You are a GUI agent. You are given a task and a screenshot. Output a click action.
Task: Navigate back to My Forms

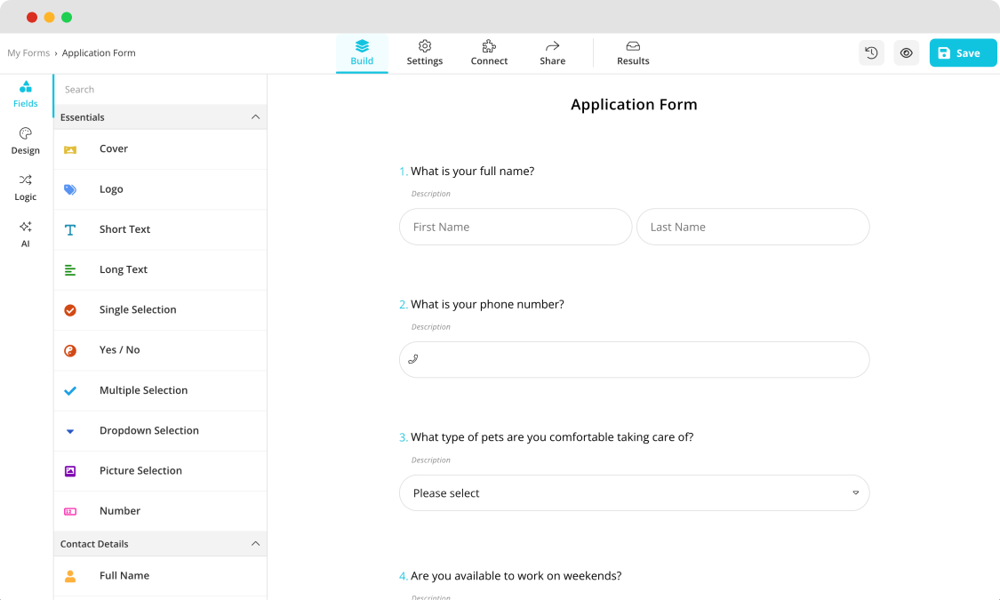tap(28, 52)
